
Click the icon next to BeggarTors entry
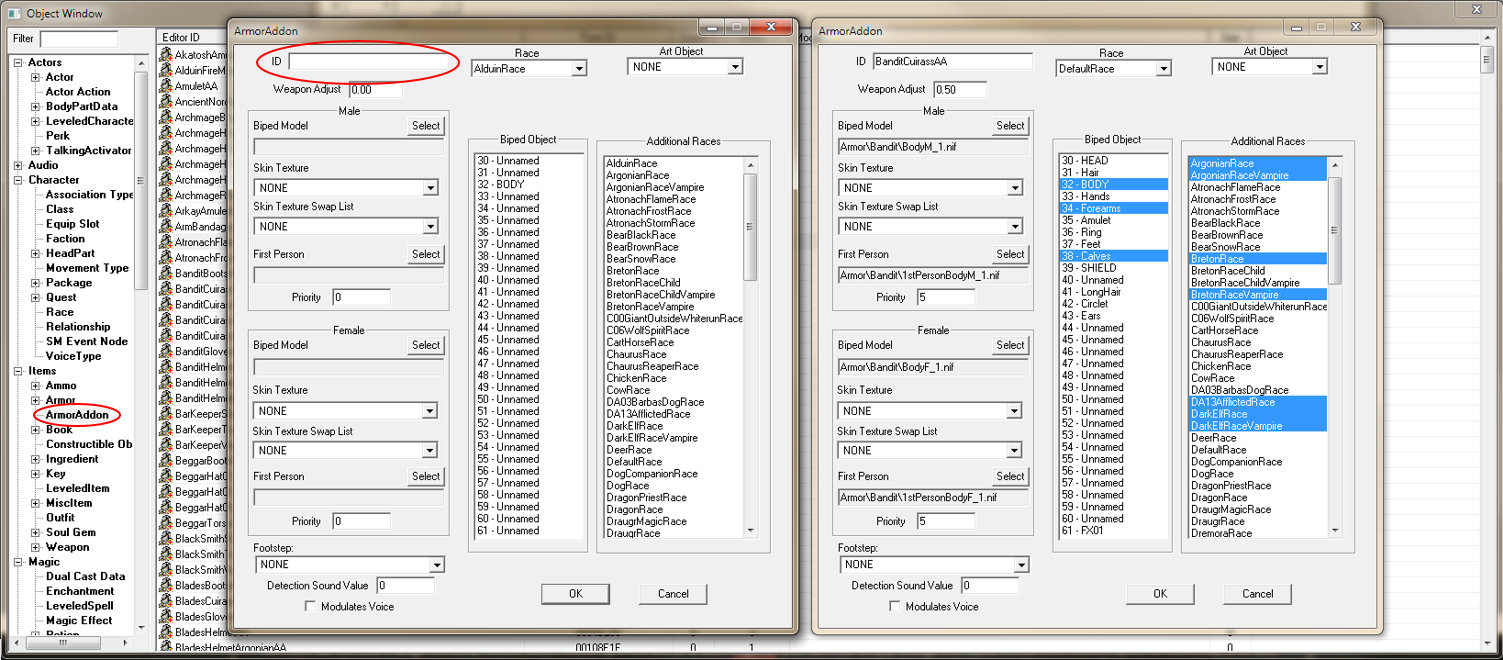(x=167, y=522)
